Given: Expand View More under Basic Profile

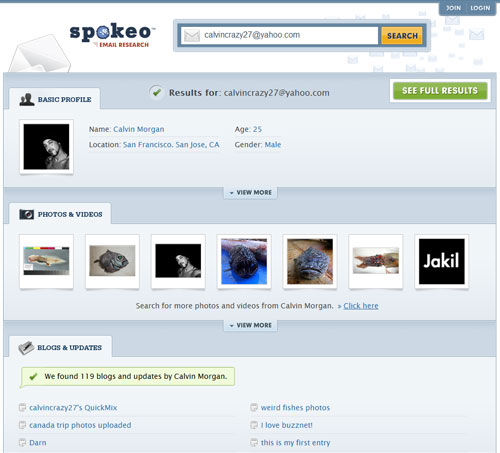Looking at the screenshot, I should (250, 193).
